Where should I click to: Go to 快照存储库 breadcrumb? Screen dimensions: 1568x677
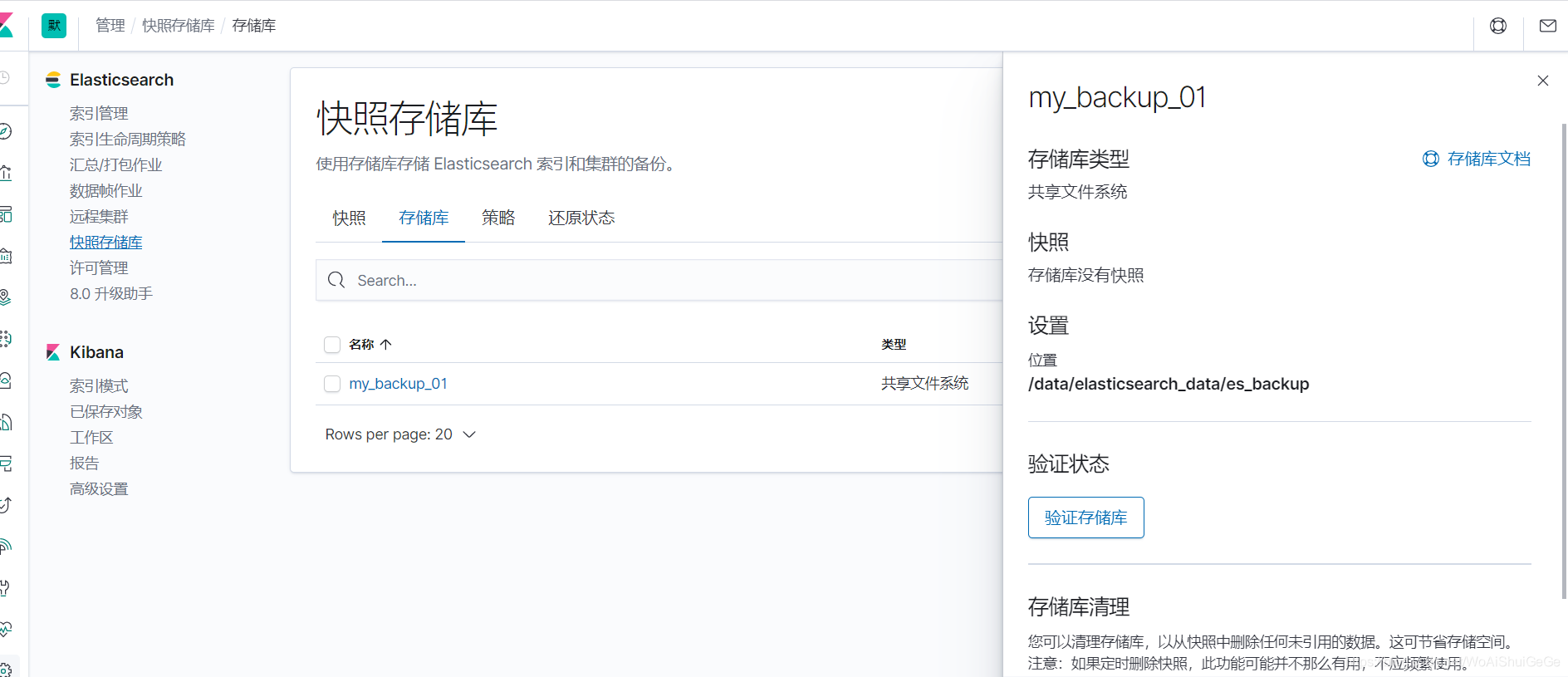click(x=179, y=26)
